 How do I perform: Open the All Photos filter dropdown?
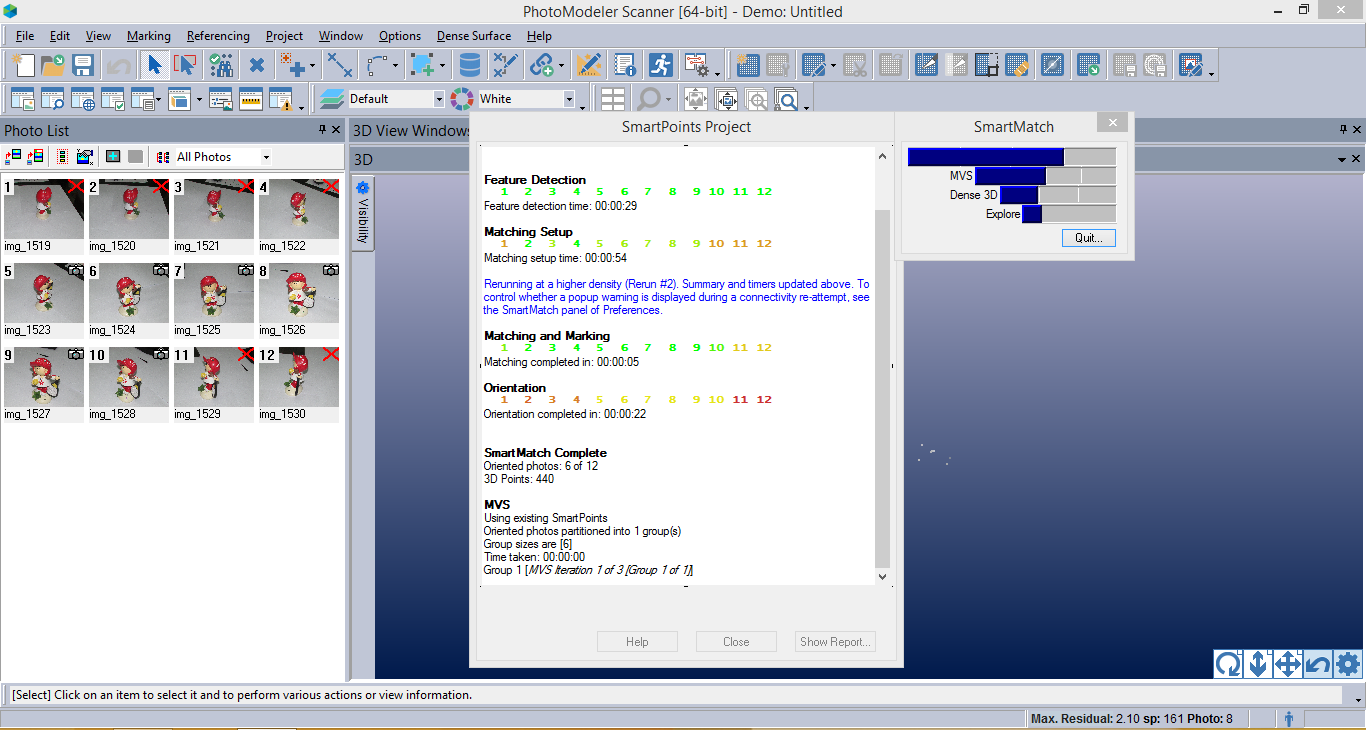pos(265,157)
